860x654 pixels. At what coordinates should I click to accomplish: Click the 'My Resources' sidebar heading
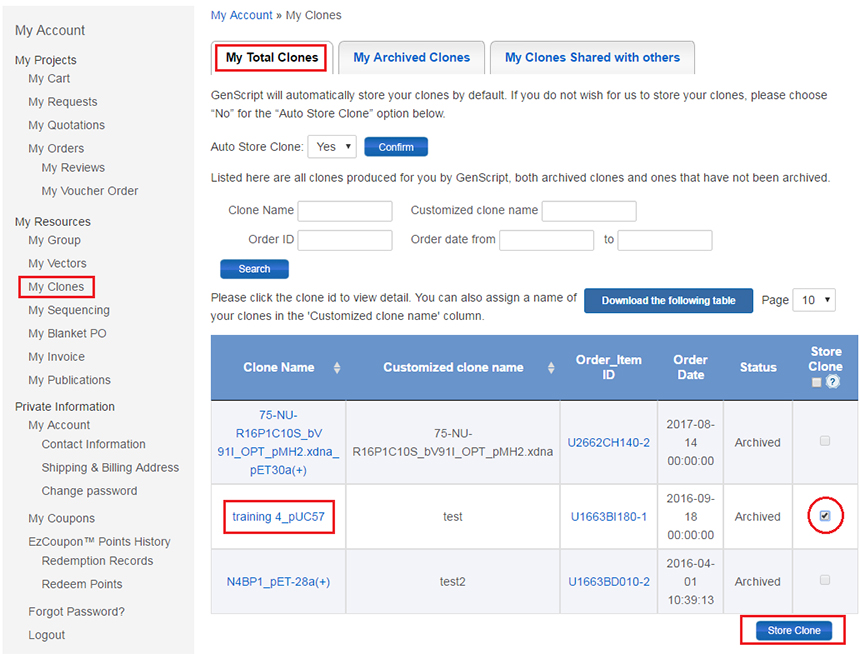pyautogui.click(x=53, y=222)
